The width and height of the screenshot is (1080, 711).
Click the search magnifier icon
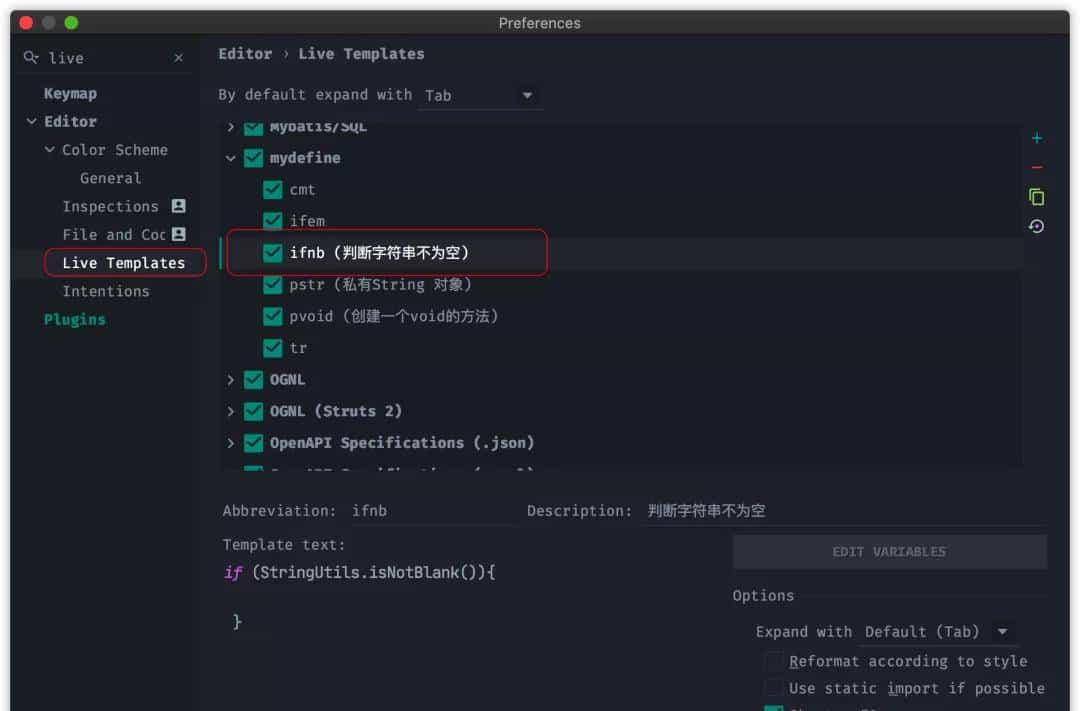31,58
